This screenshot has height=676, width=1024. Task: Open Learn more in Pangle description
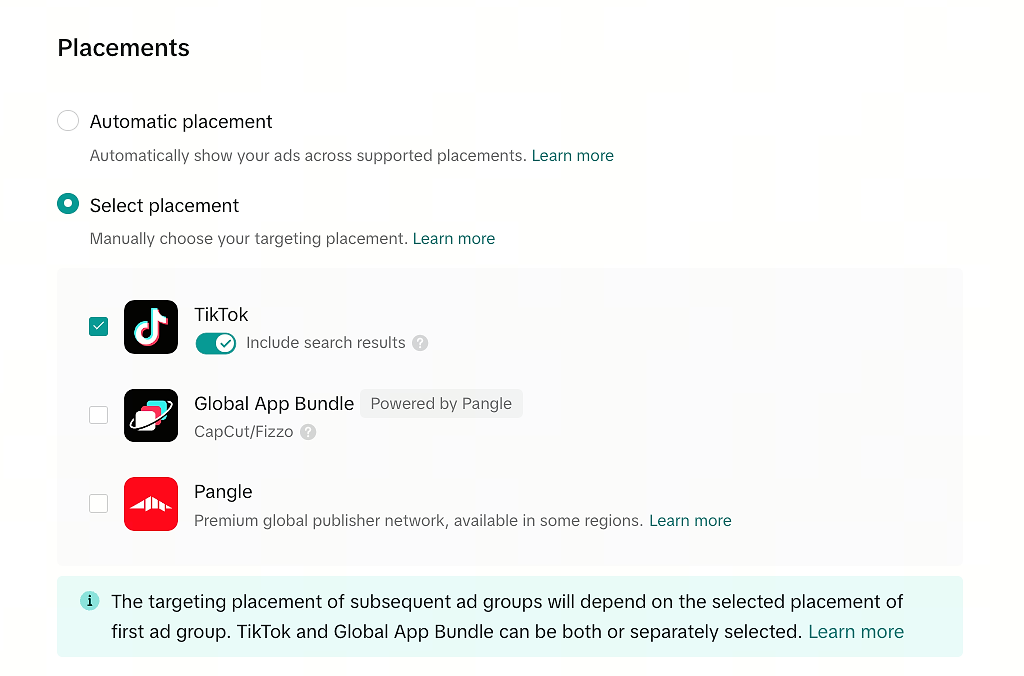tap(690, 521)
